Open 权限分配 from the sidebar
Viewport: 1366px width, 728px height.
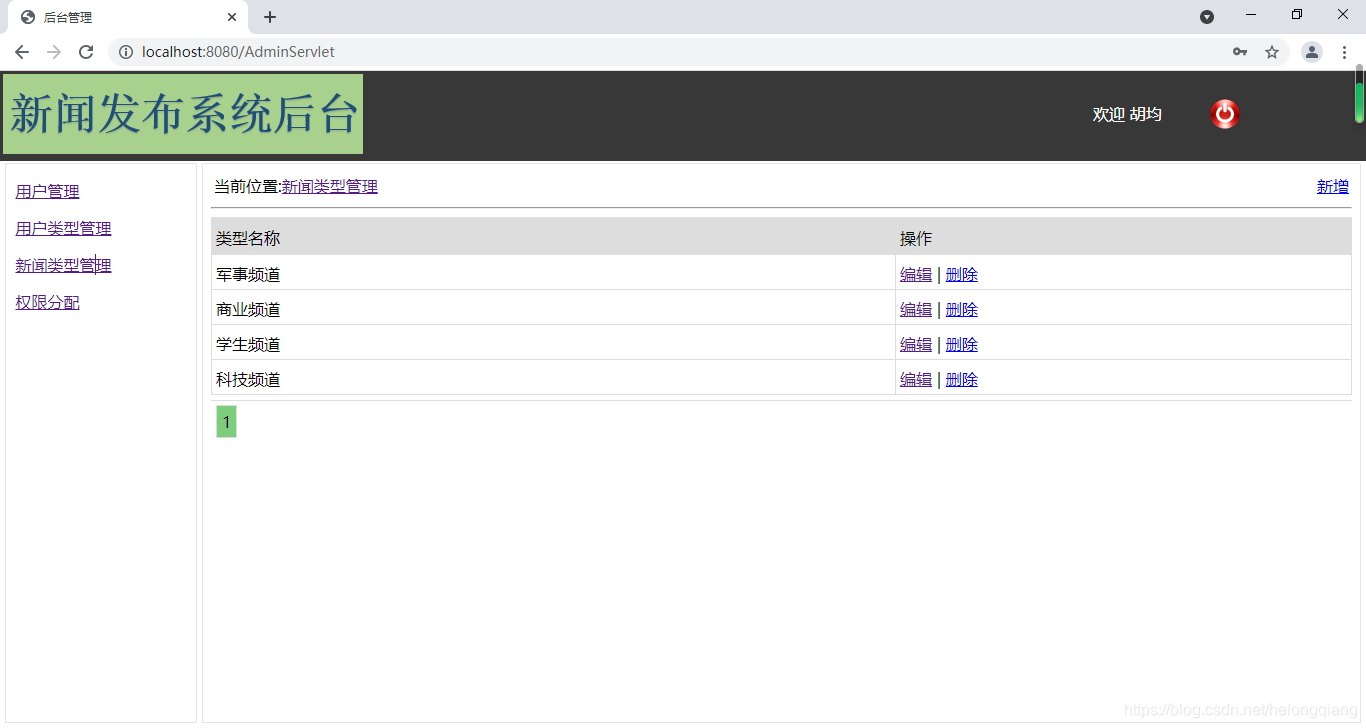click(46, 301)
